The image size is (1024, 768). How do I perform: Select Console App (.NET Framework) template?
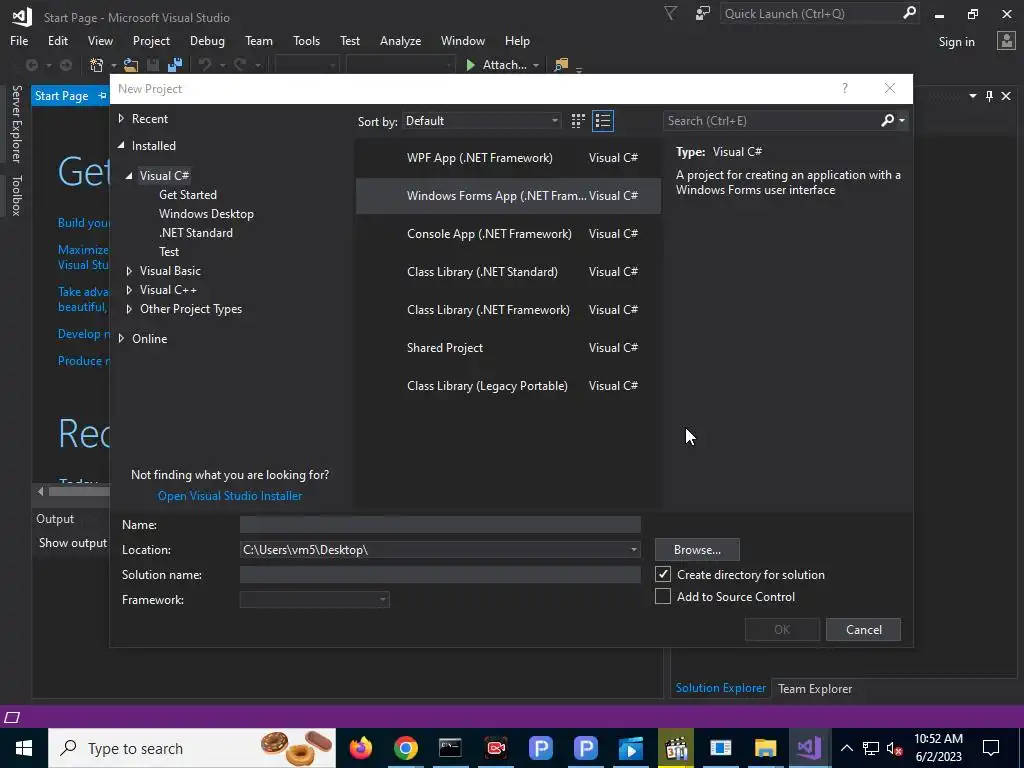[x=508, y=234]
